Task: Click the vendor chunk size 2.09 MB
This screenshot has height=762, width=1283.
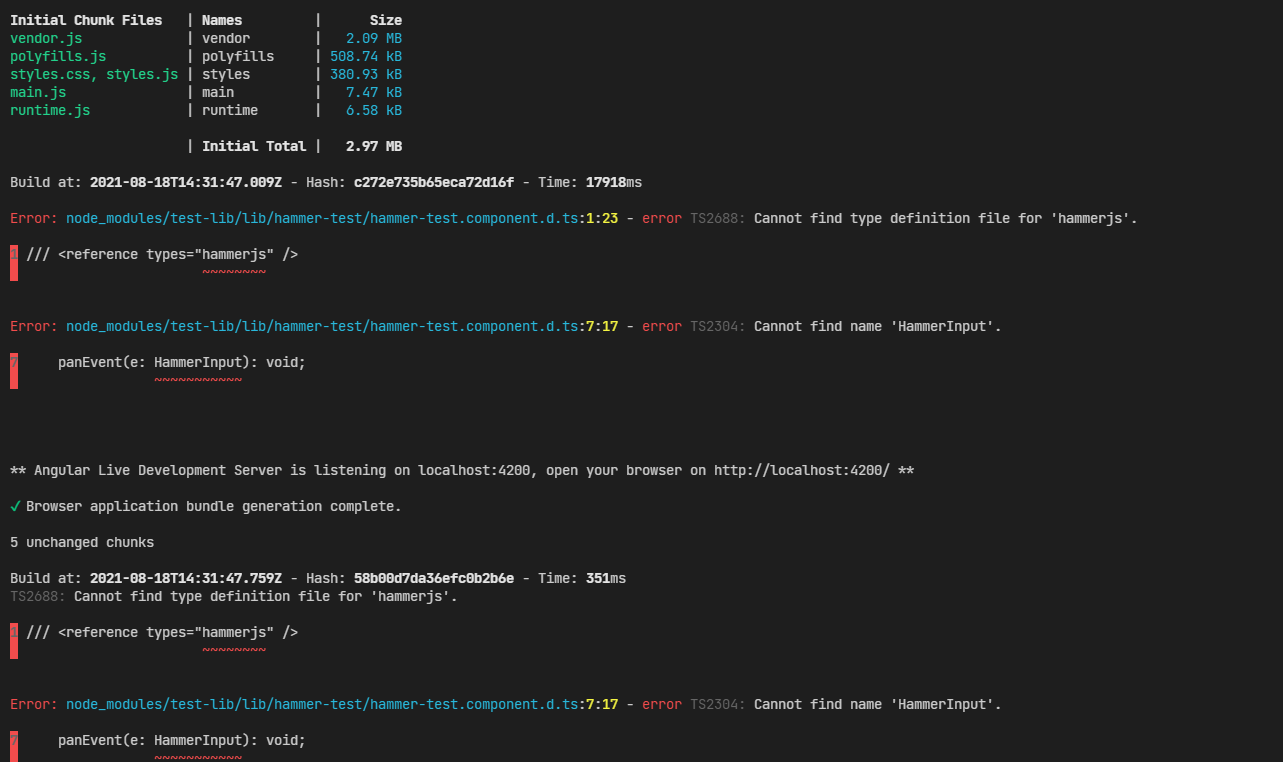Action: (371, 38)
